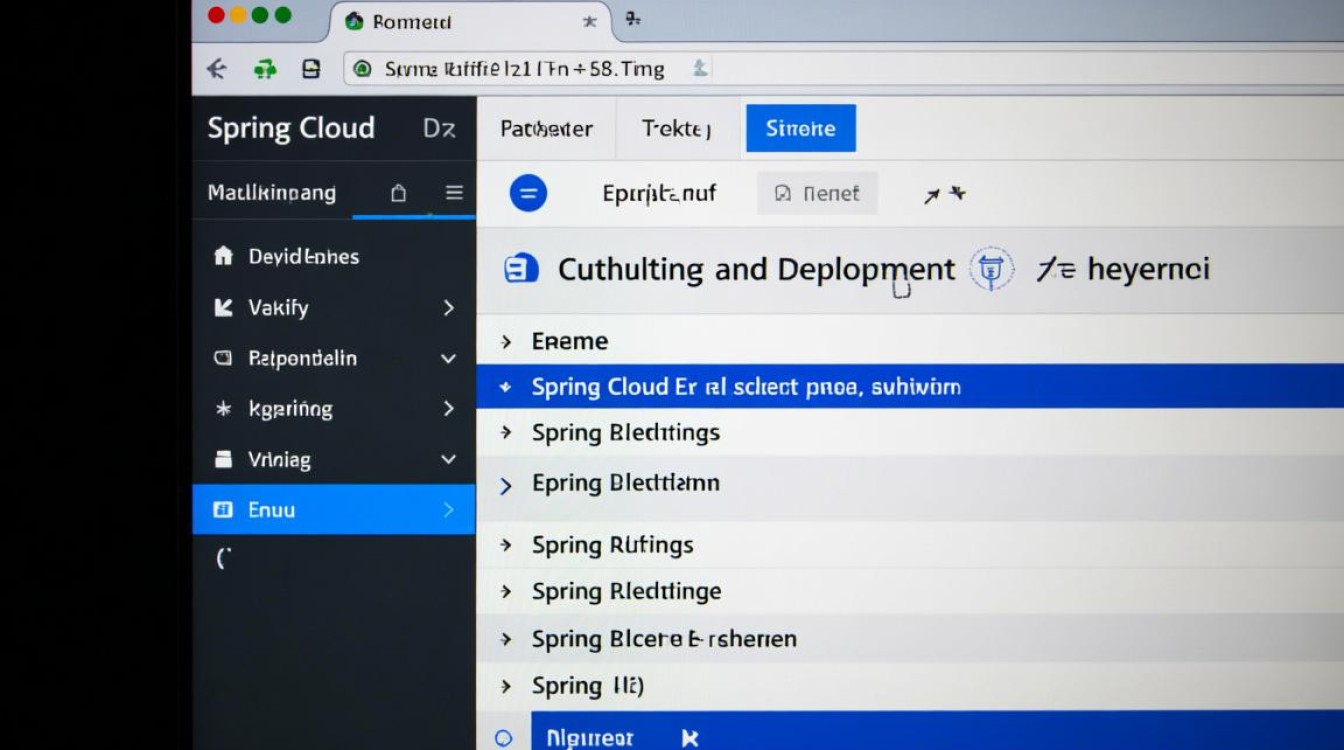
Task: Click the square icon left of the address bar
Action: click(x=311, y=69)
